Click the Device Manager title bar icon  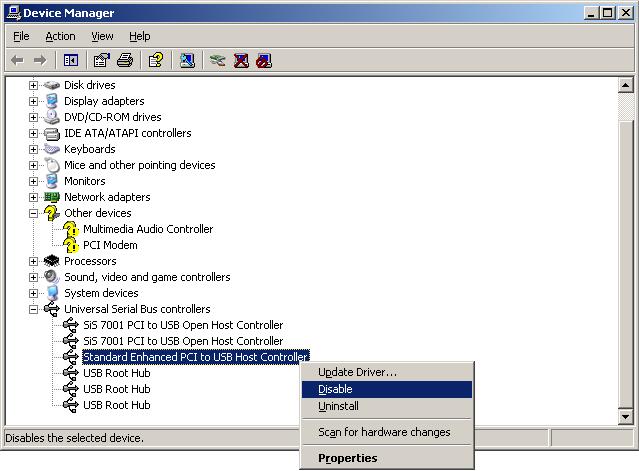tap(14, 13)
